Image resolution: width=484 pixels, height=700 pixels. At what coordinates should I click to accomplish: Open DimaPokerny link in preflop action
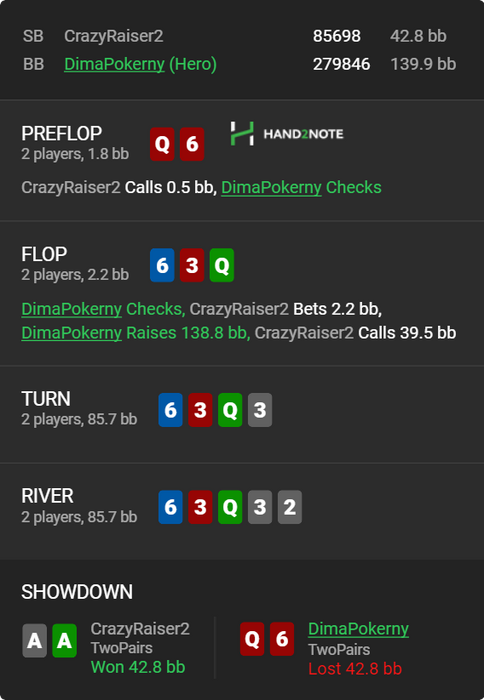pyautogui.click(x=271, y=188)
